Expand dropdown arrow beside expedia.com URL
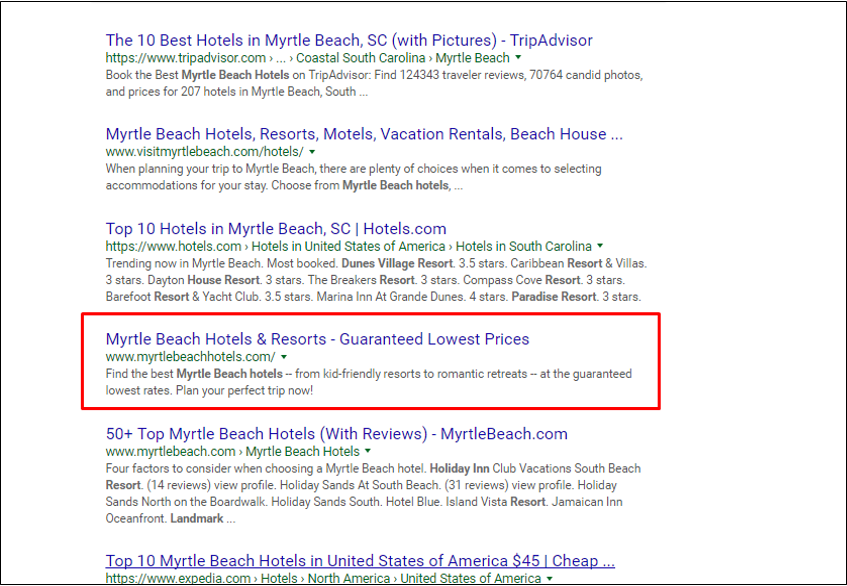Screen dimensions: 847x586 549,578
